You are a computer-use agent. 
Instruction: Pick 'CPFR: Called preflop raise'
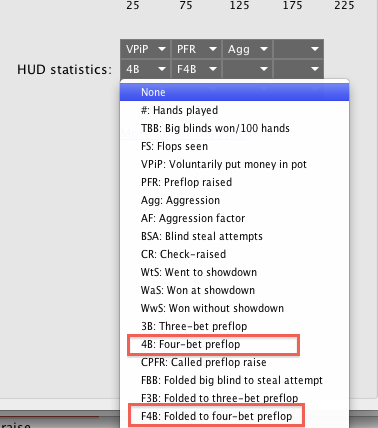coord(234,362)
